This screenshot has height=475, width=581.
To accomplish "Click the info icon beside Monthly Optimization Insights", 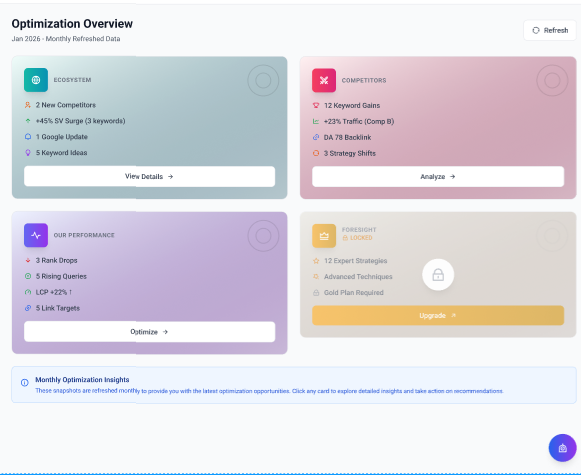I will click(25, 383).
